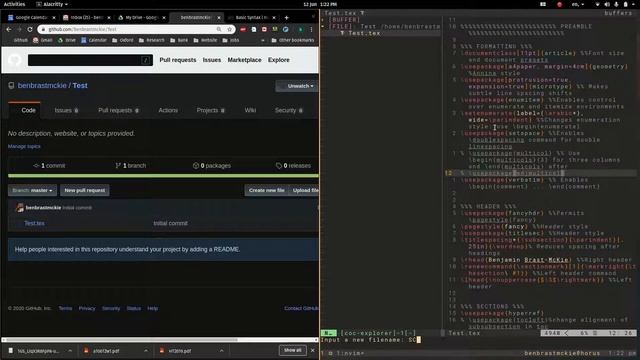This screenshot has height=360, width=640.
Task: Open the Terms footer link
Action: (65, 308)
